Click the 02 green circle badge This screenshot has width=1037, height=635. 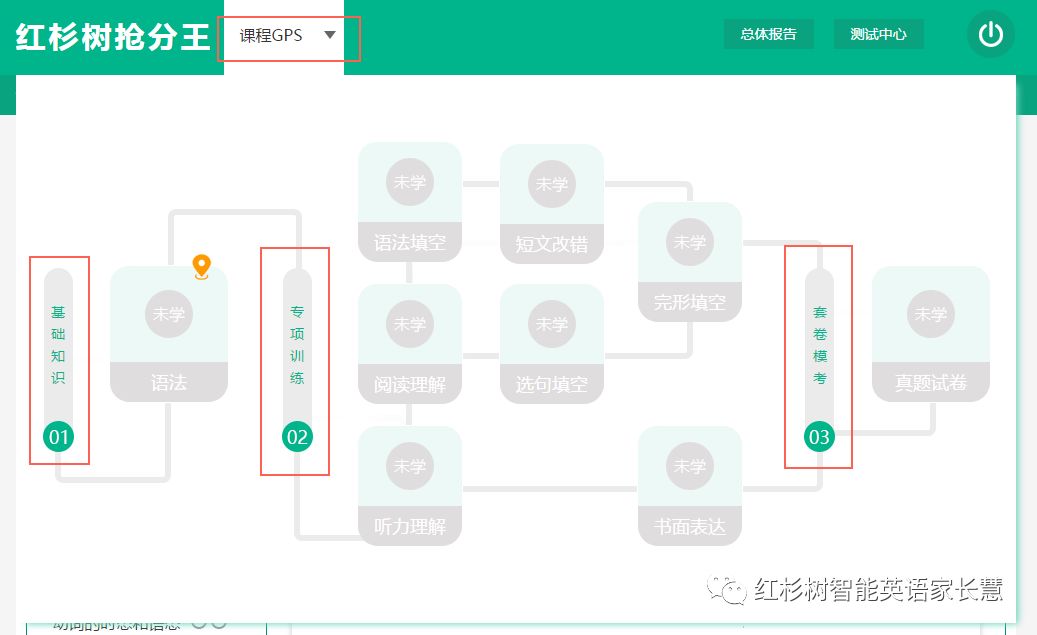point(297,437)
